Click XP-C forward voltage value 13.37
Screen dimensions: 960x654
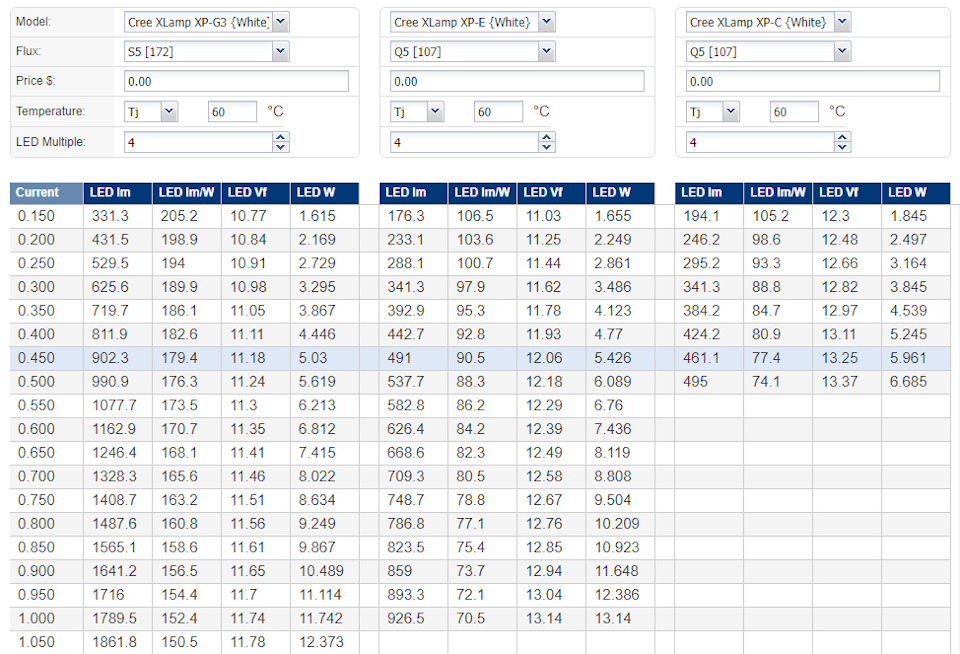coord(839,382)
